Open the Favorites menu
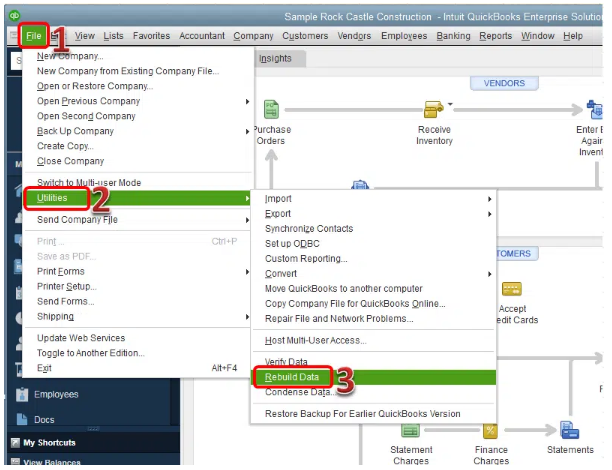The image size is (612, 470). [151, 36]
